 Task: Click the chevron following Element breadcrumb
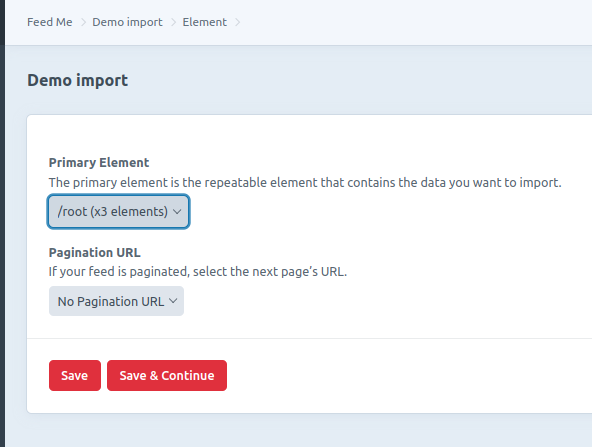pos(237,22)
